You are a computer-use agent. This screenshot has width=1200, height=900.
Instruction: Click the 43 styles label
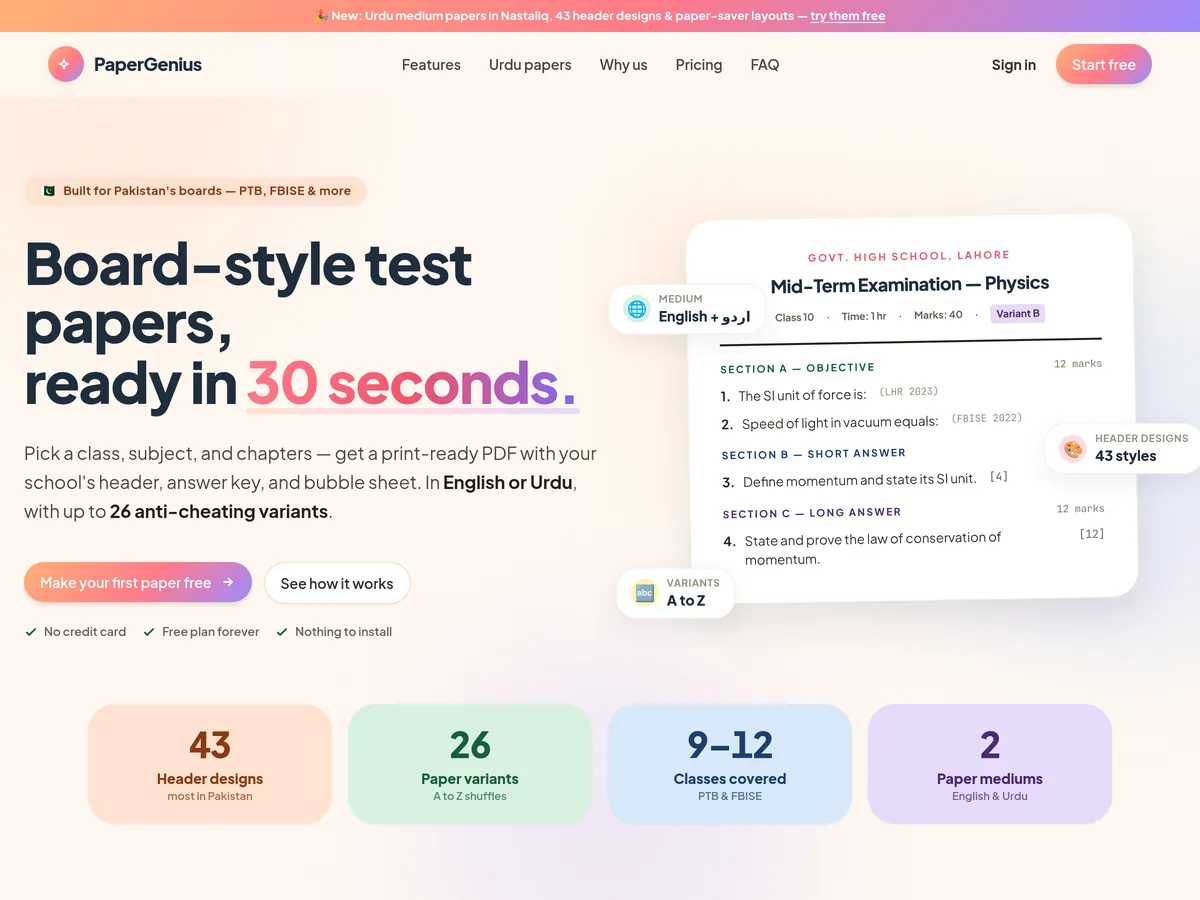tap(1125, 456)
